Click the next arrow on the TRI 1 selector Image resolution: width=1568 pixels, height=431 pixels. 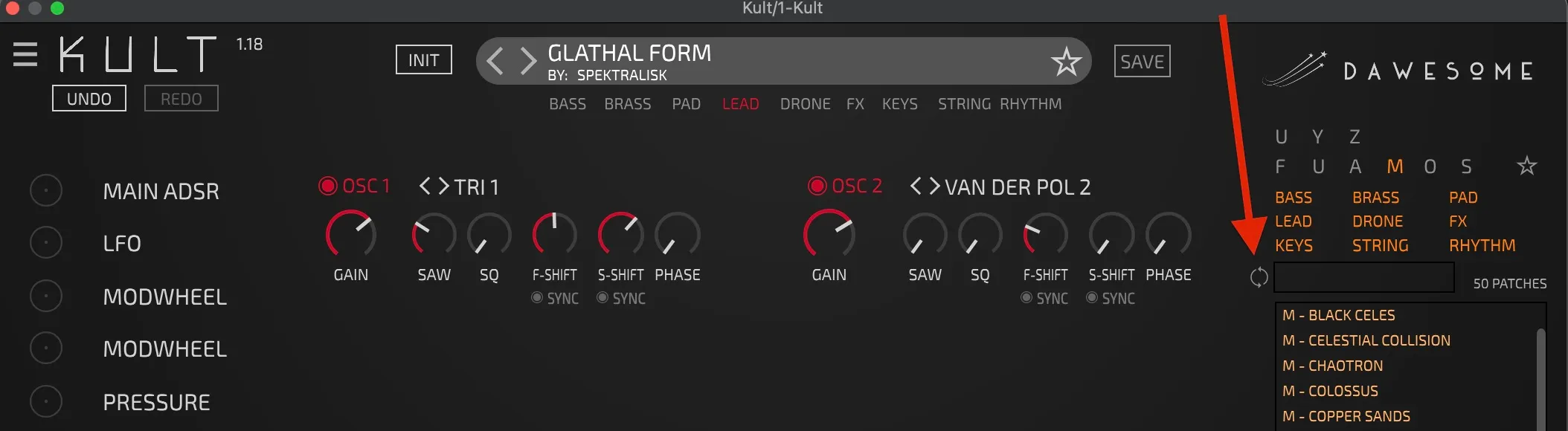[443, 187]
